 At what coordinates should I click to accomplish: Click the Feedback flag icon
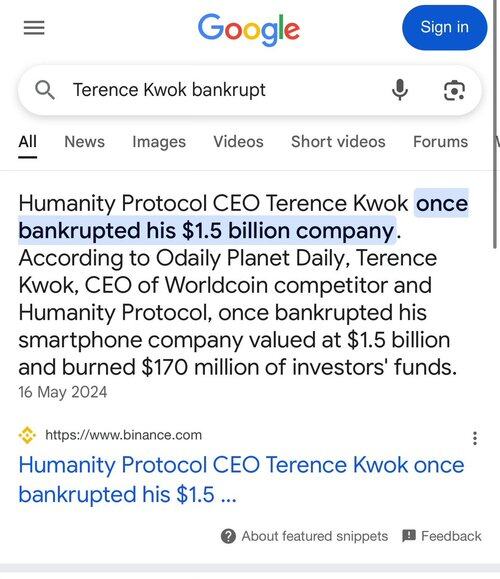tap(409, 535)
